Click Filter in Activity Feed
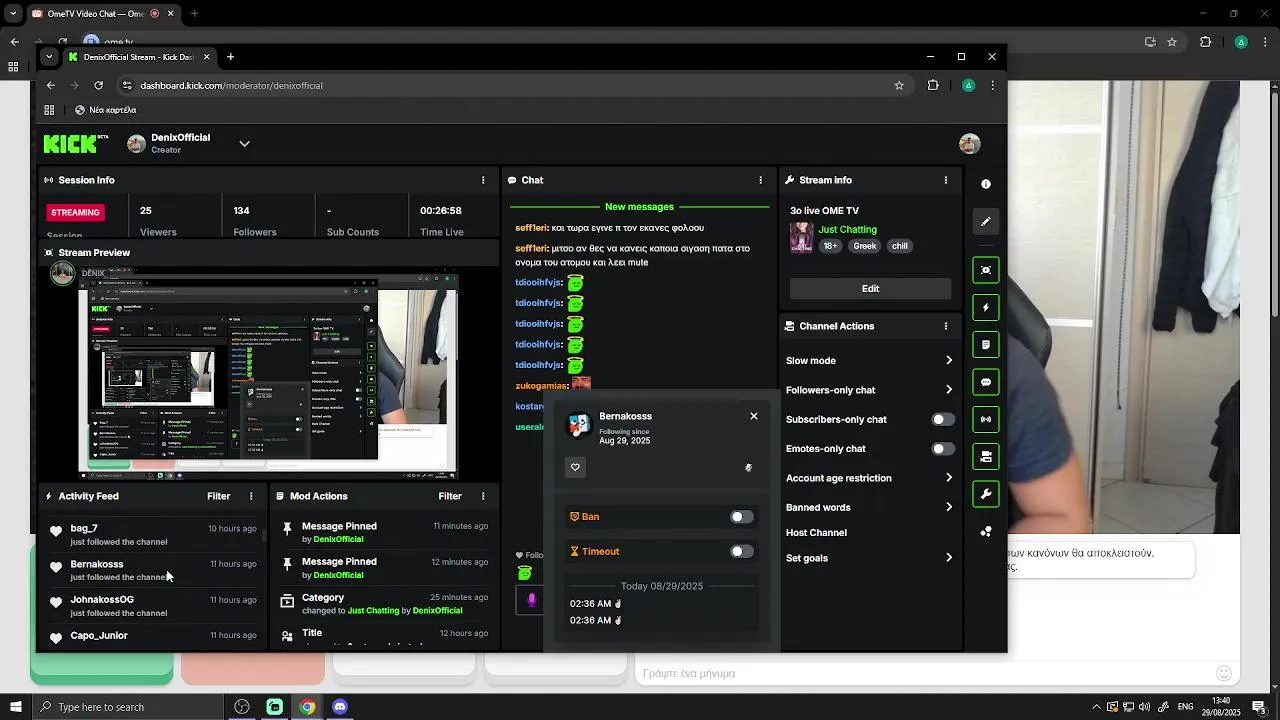The height and width of the screenshot is (720, 1280). [x=218, y=496]
